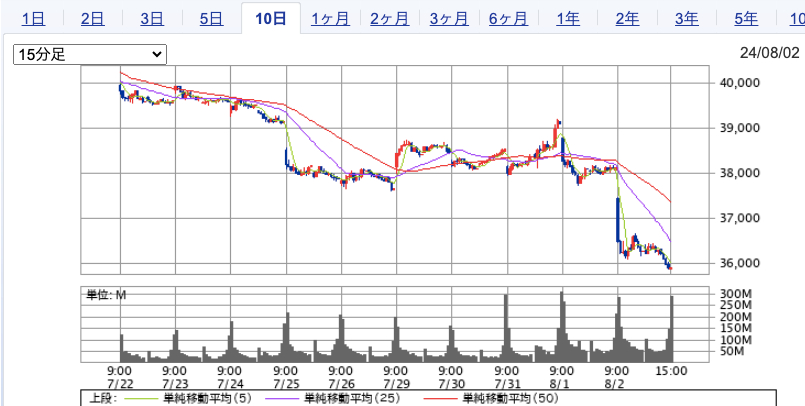This screenshot has width=805, height=406.
Task: Click the 300M volume axis label
Action: coord(736,294)
